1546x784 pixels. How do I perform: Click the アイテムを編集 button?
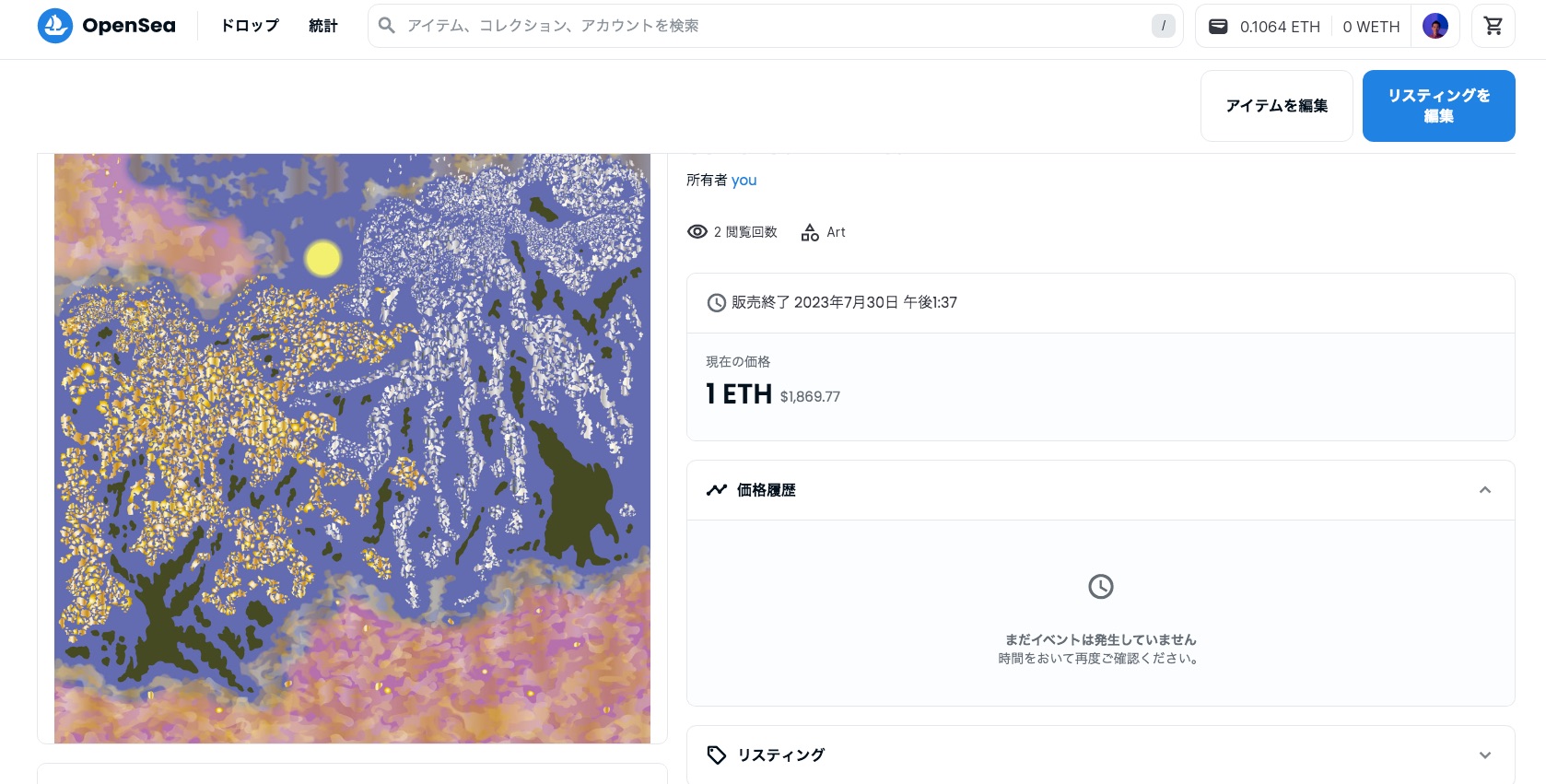pyautogui.click(x=1277, y=106)
